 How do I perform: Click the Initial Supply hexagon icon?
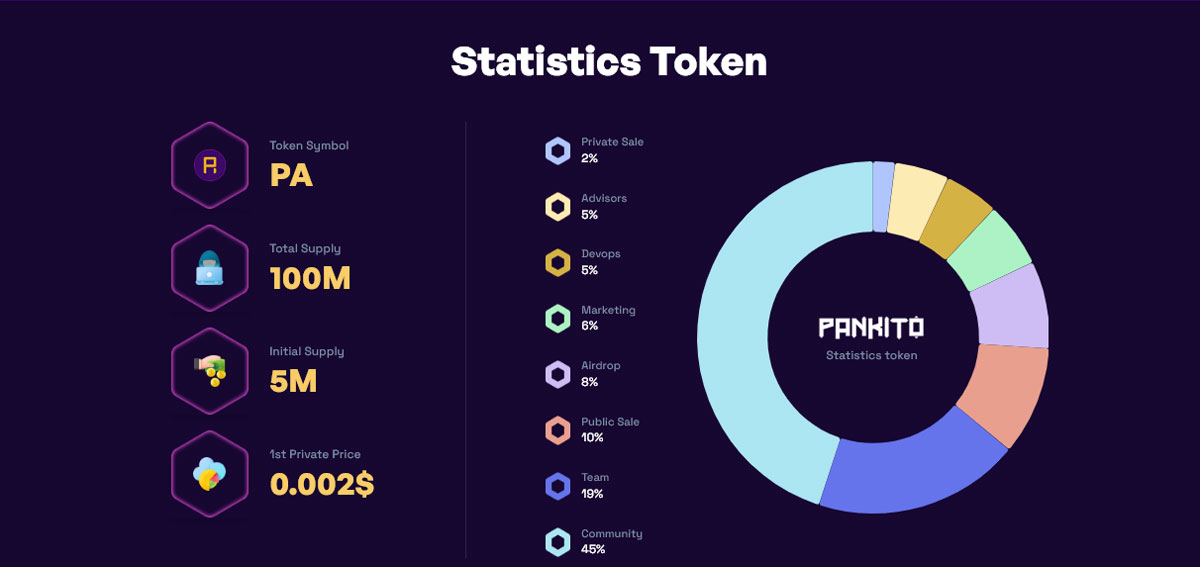210,371
